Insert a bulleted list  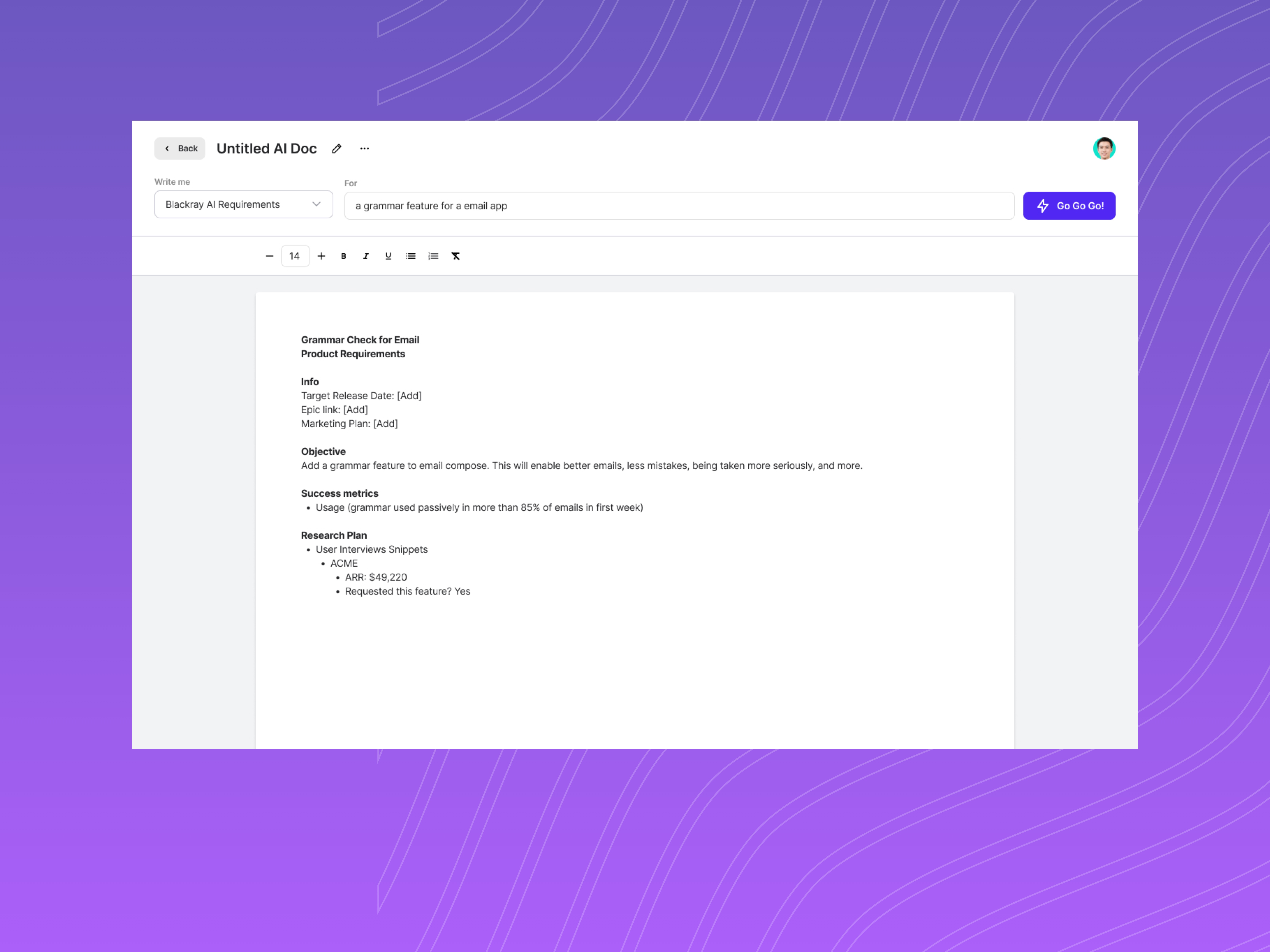click(411, 256)
